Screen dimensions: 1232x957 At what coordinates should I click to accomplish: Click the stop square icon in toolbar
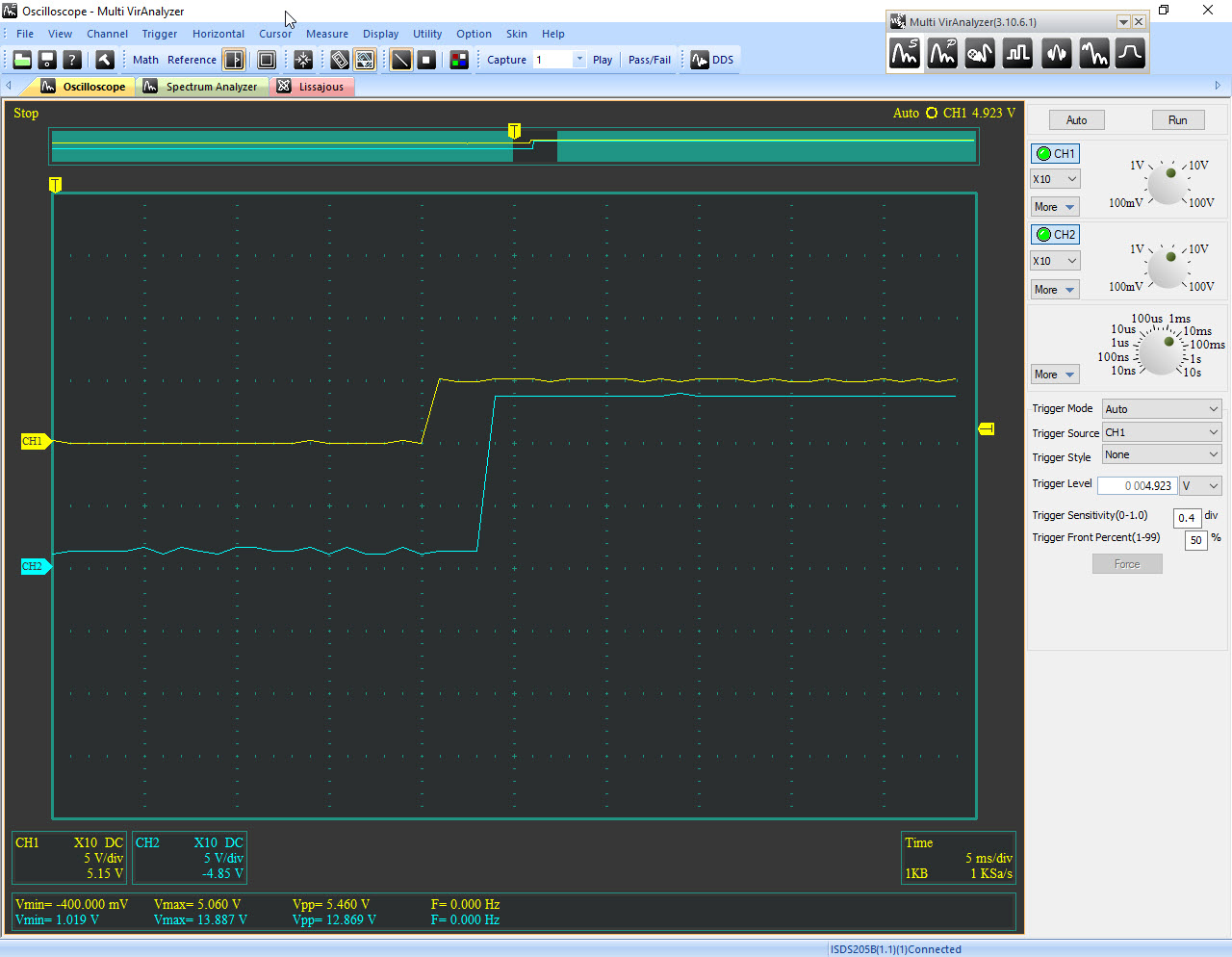[x=426, y=60]
